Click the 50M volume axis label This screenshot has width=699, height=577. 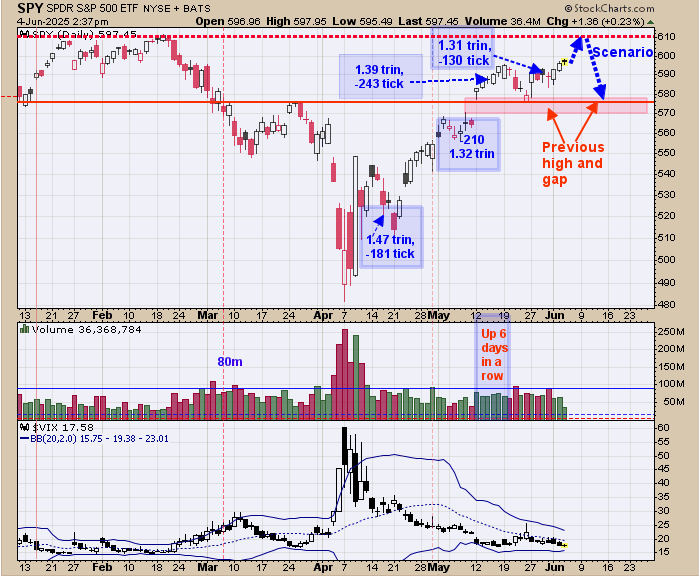click(x=673, y=401)
